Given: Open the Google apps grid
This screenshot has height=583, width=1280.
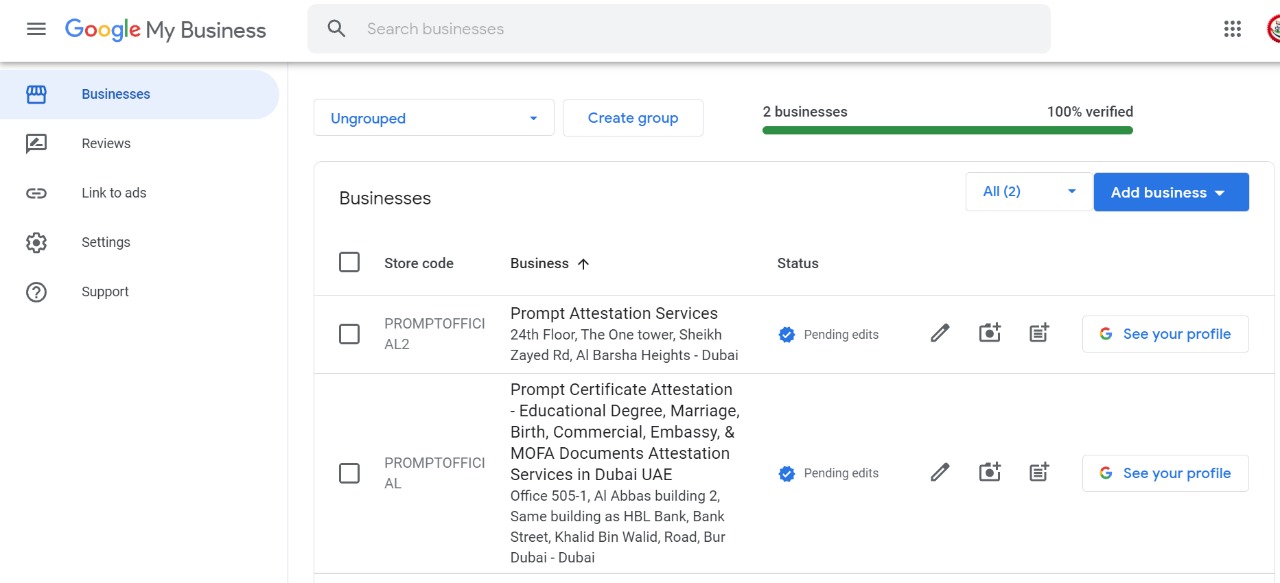Looking at the screenshot, I should (x=1232, y=29).
